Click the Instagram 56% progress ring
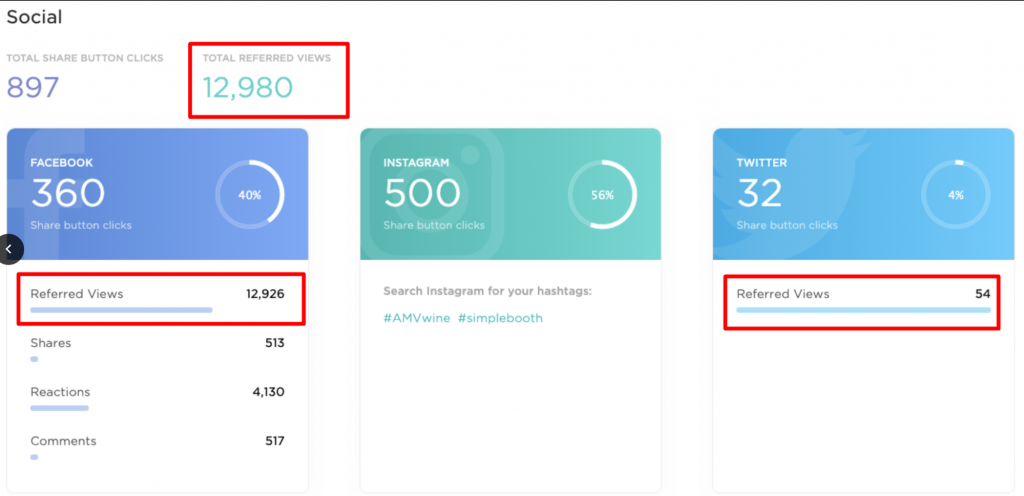Image resolution: width=1024 pixels, height=496 pixels. [x=602, y=194]
